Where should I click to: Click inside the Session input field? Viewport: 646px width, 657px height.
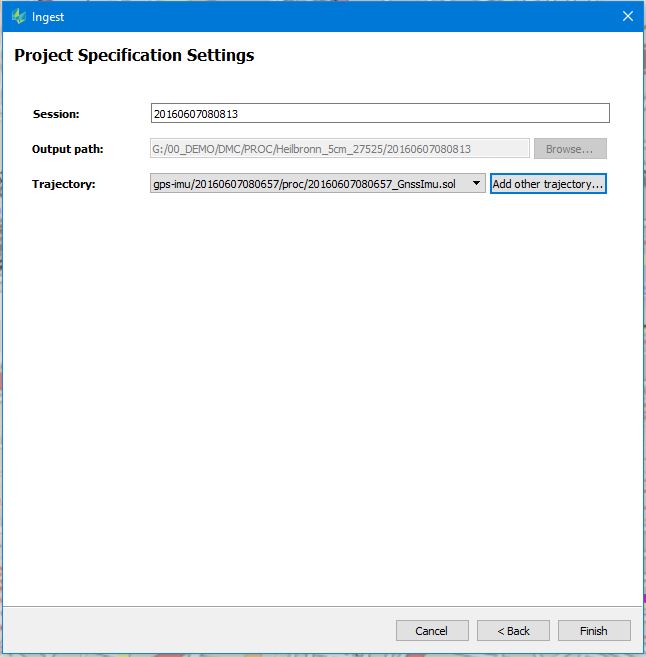coord(380,113)
